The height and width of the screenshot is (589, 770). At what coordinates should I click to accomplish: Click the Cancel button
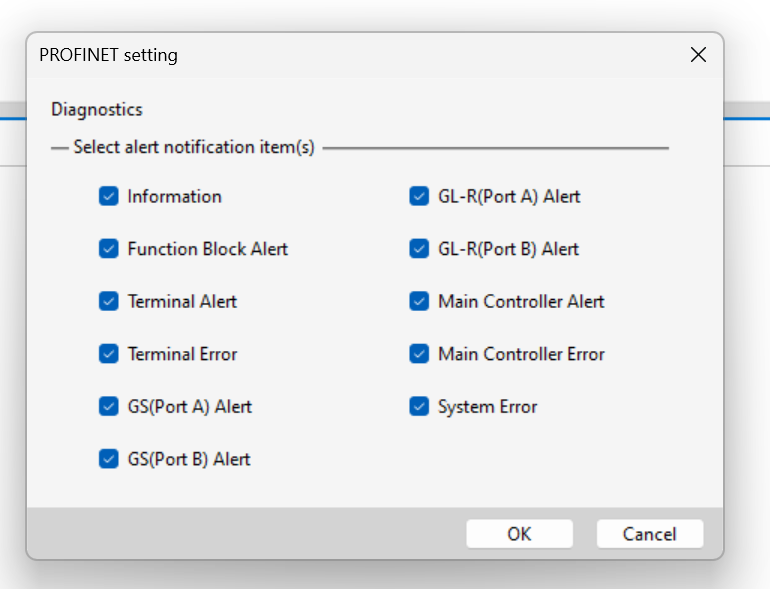pyautogui.click(x=650, y=533)
